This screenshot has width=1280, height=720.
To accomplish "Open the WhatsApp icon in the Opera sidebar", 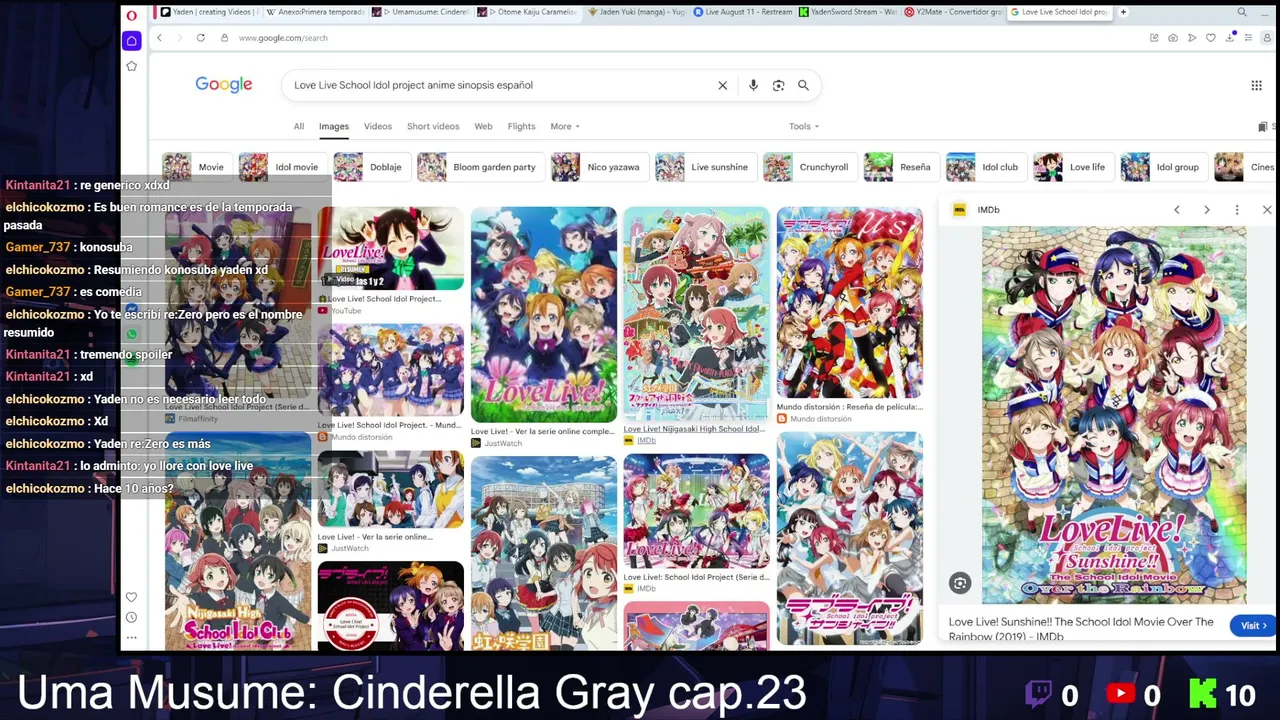I will 131,334.
